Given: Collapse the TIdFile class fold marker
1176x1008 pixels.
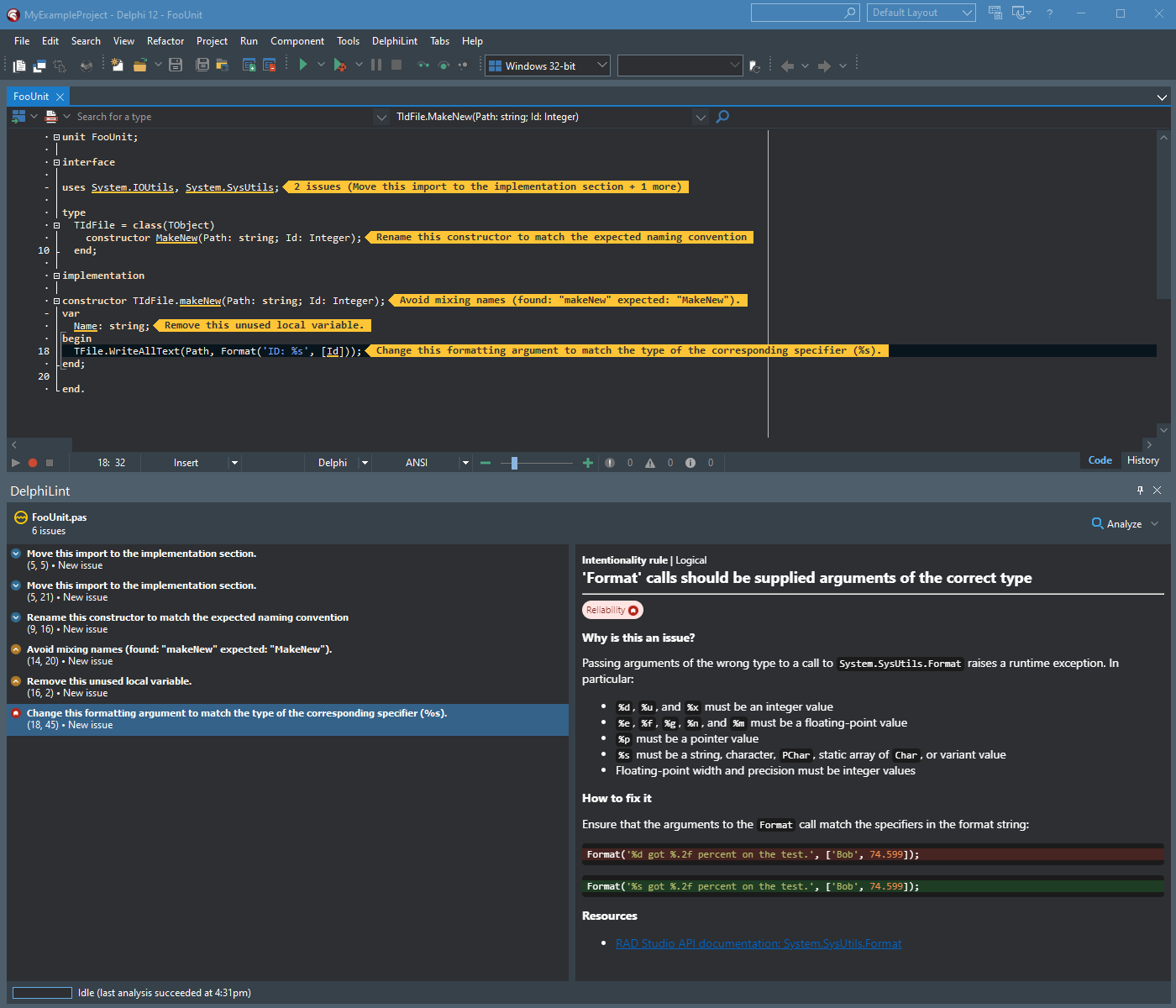Looking at the screenshot, I should click(x=56, y=225).
